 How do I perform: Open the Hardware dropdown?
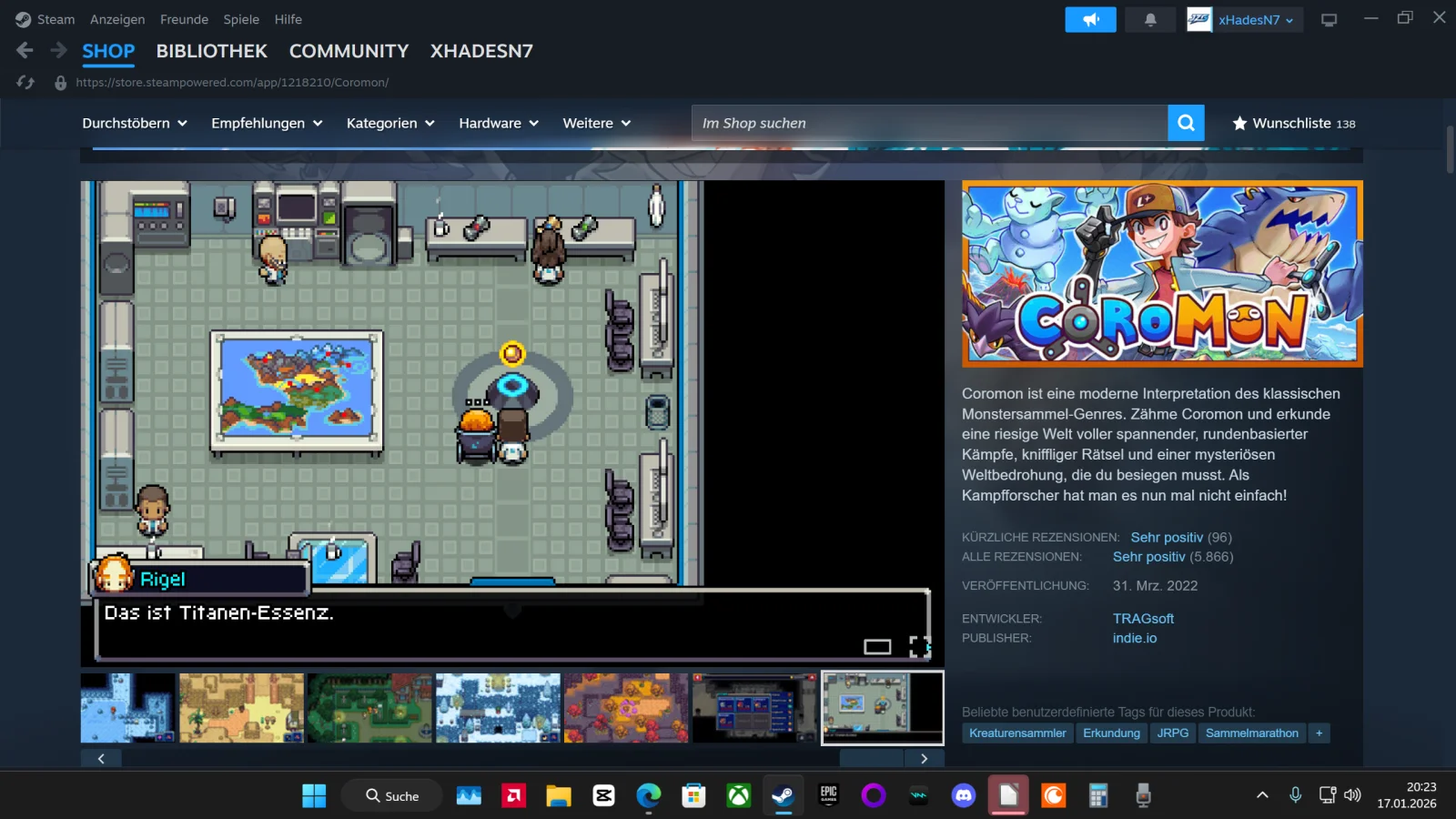(499, 123)
